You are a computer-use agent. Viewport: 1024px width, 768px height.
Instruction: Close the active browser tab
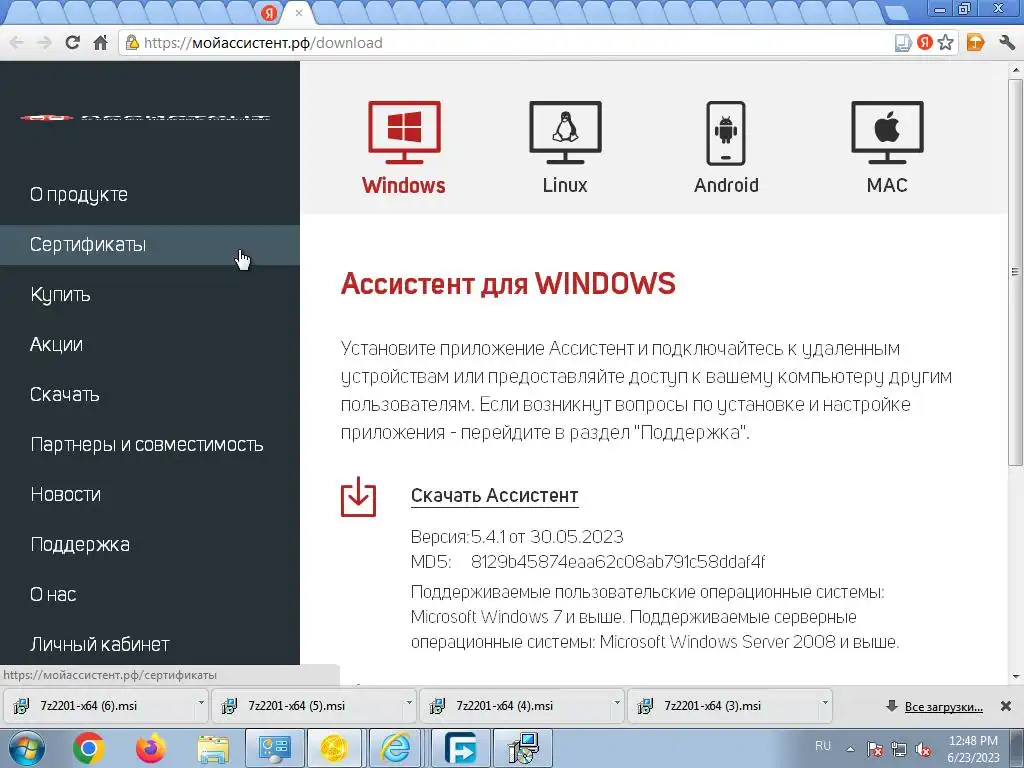coord(299,13)
